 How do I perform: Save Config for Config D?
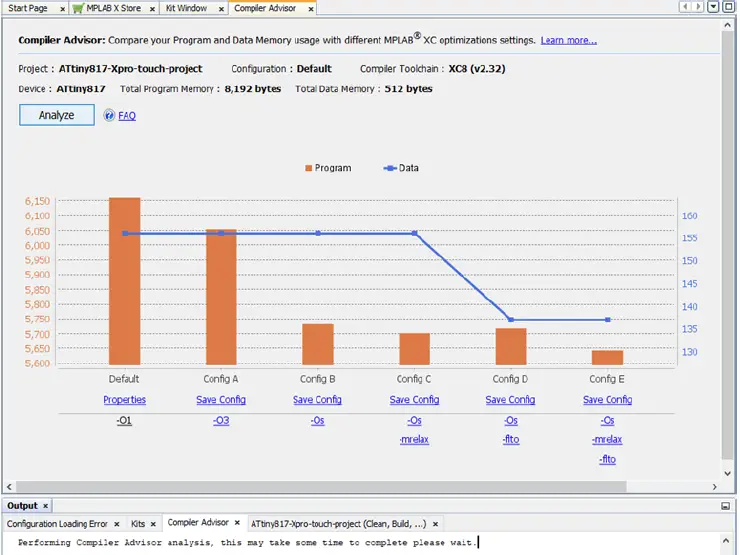(x=510, y=400)
